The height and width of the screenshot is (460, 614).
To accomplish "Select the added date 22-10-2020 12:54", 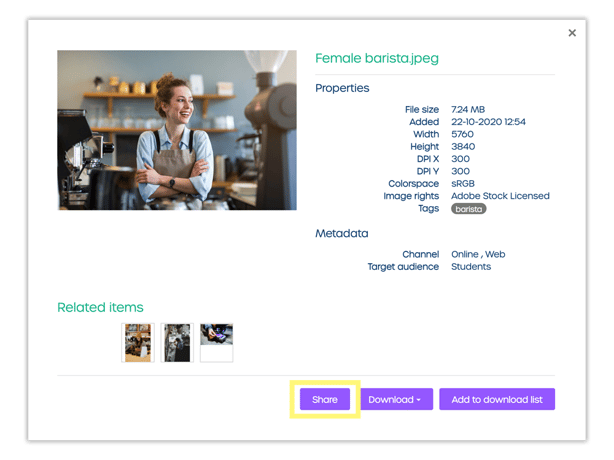I will (488, 122).
